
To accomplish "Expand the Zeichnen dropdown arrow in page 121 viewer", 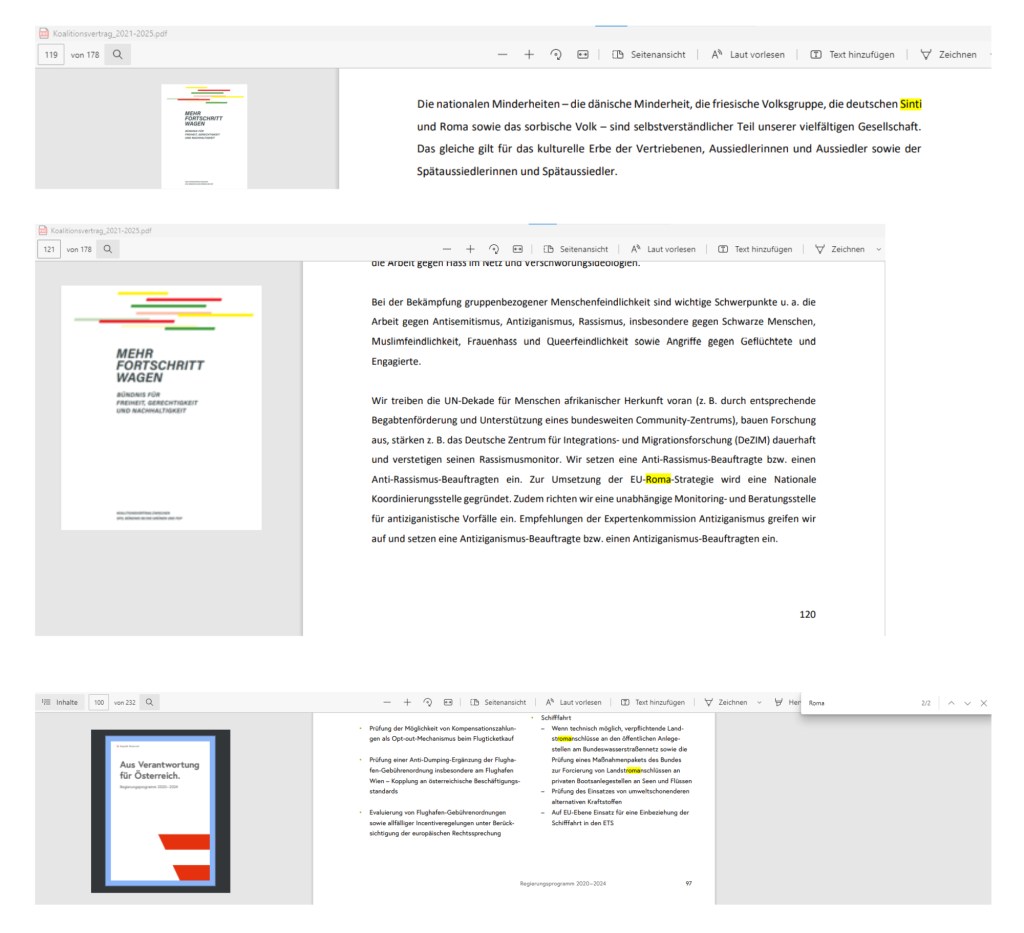I will 879,249.
